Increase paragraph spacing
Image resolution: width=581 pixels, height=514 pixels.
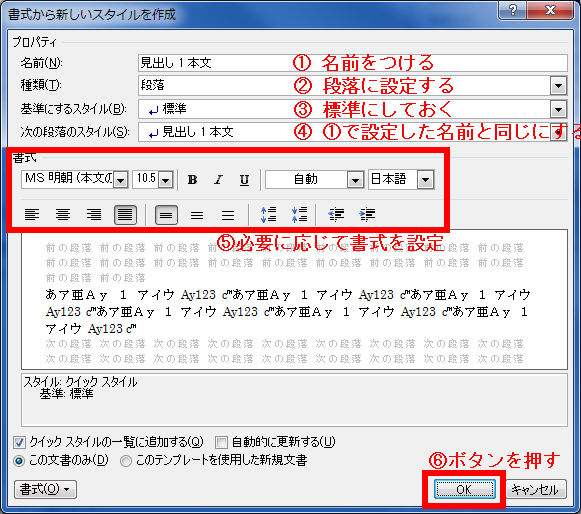tap(269, 215)
